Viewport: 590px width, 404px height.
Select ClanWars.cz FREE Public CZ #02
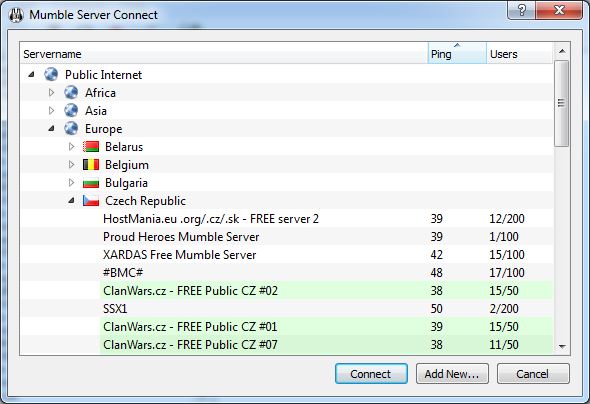coord(287,291)
